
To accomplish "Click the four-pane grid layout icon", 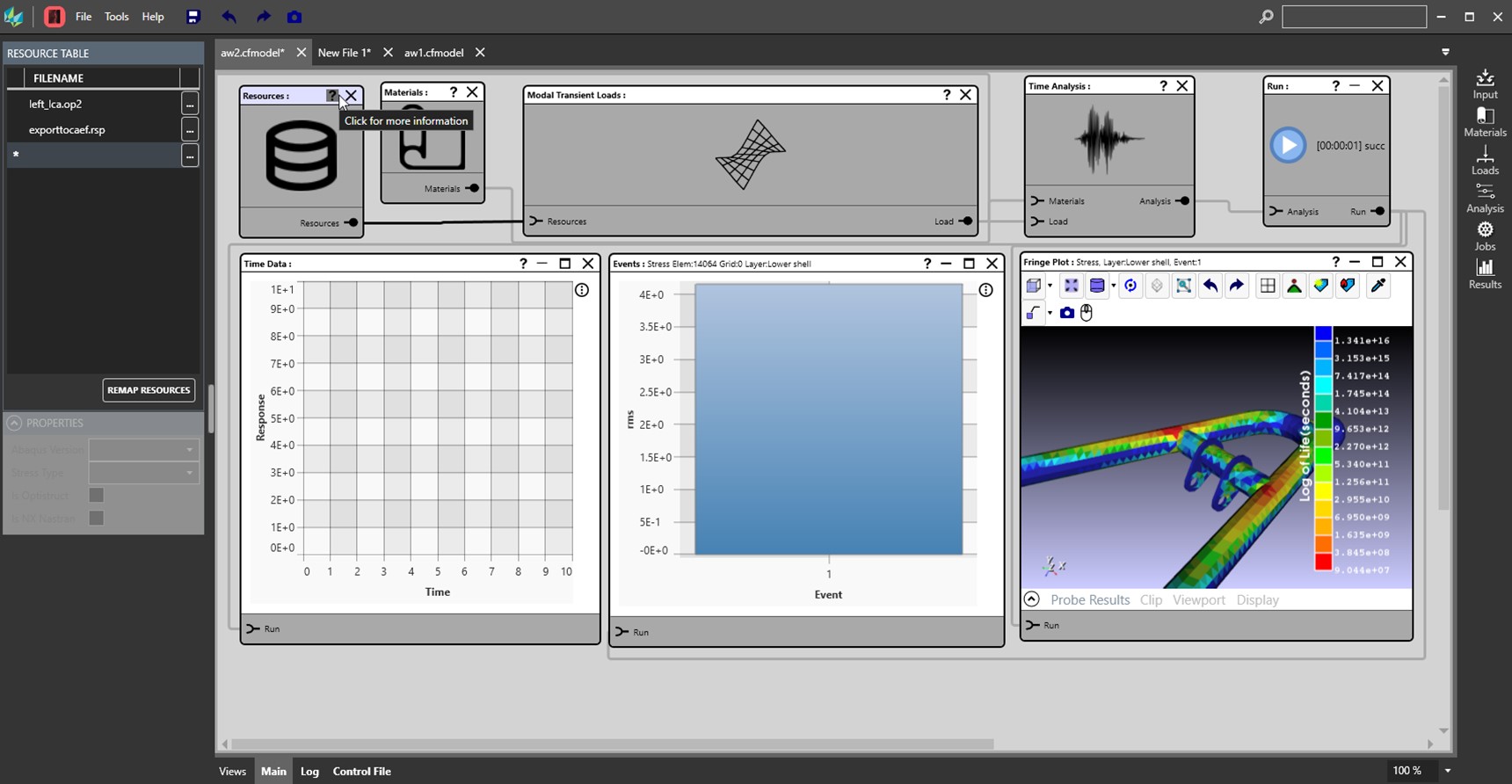I will click(1267, 286).
